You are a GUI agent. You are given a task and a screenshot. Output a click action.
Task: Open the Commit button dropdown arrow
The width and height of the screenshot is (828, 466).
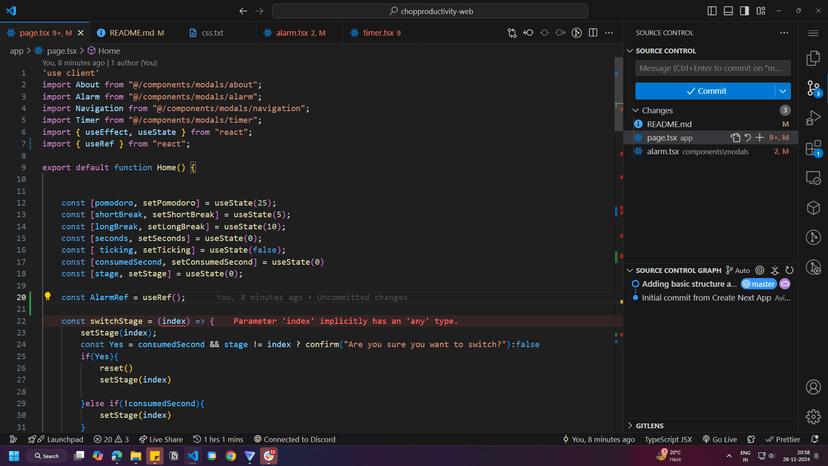click(783, 91)
